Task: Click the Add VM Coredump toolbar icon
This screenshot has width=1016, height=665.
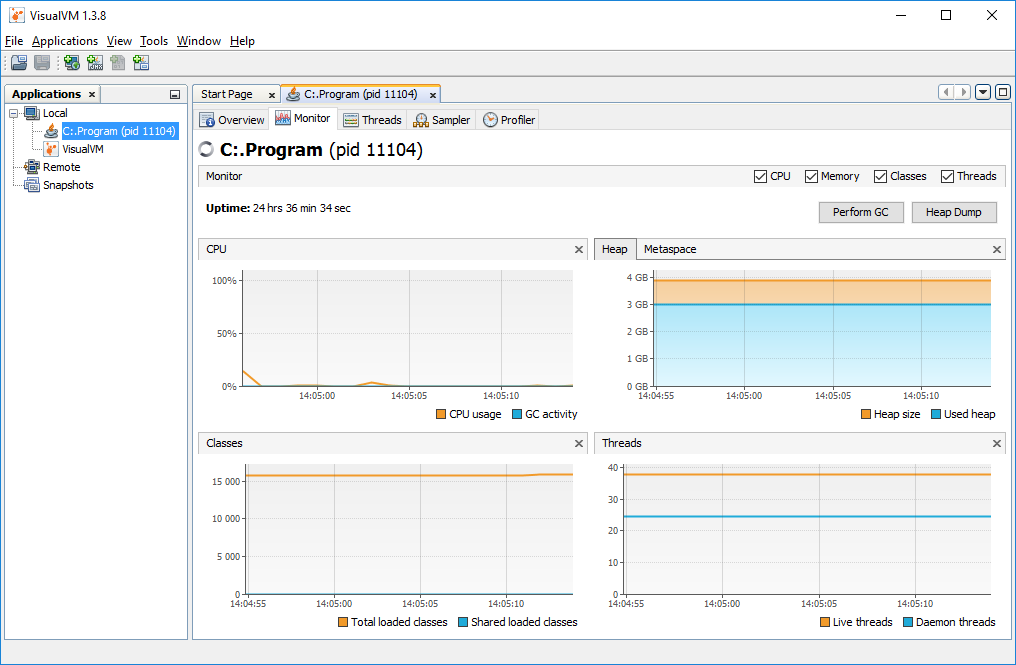Action: [x=118, y=62]
